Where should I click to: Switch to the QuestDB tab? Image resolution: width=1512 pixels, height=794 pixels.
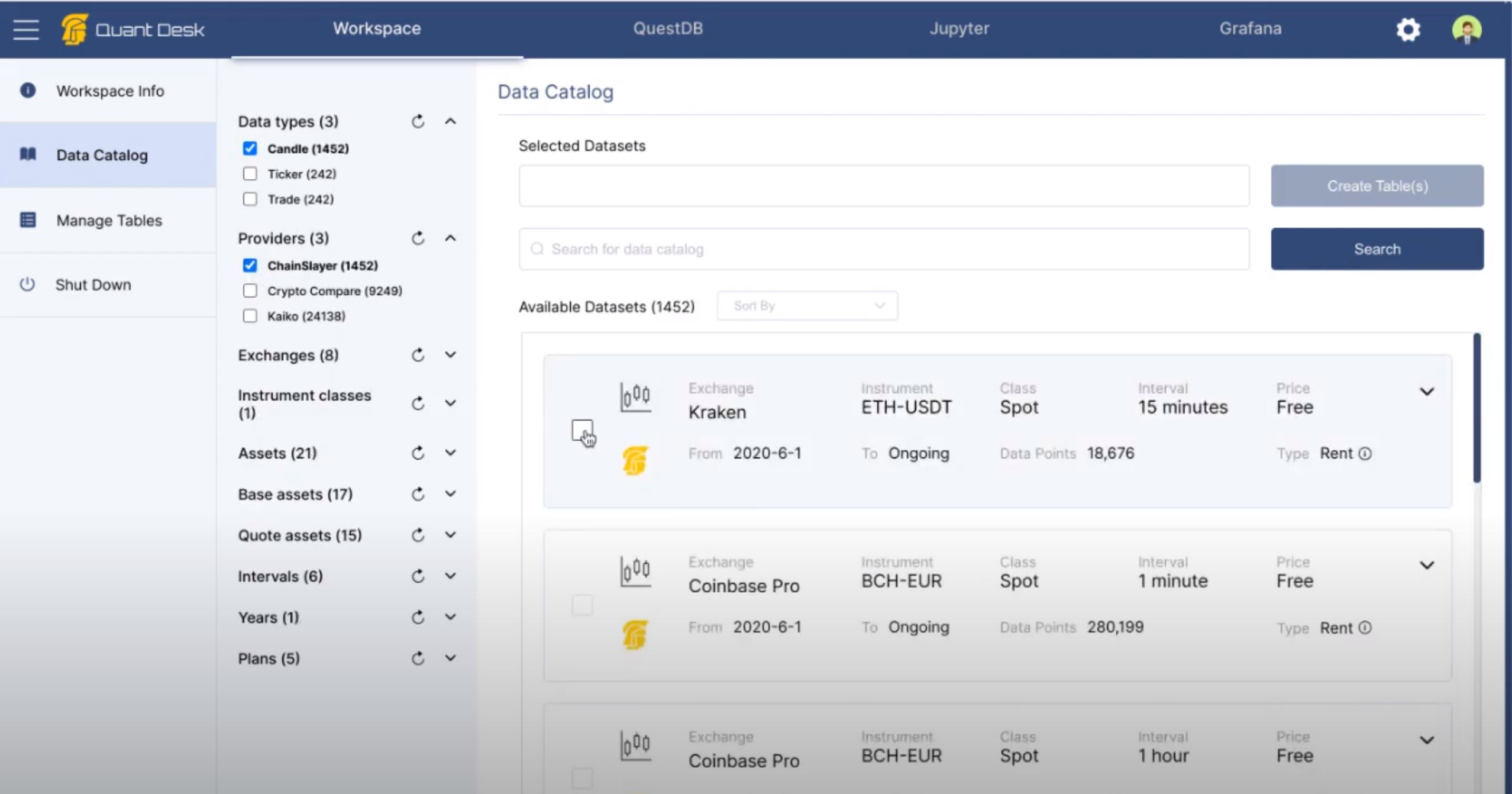(x=667, y=28)
